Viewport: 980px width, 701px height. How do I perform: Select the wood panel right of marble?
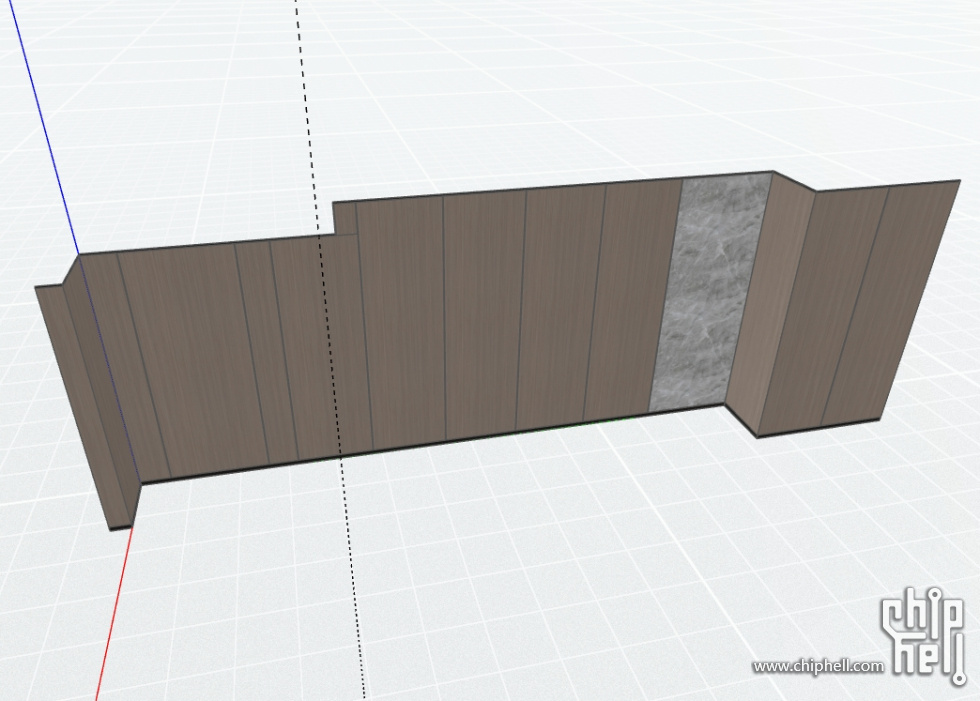[x=770, y=306]
